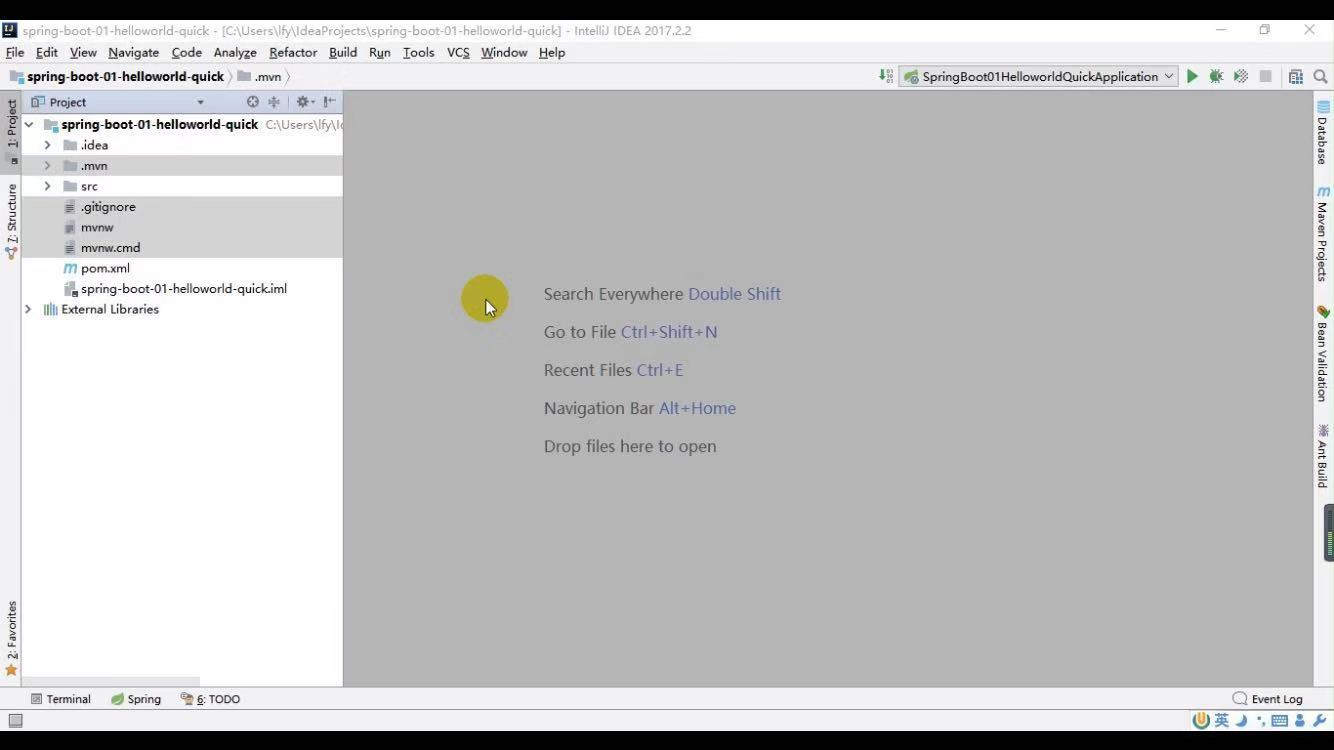Start debugging with the bug icon
This screenshot has height=750, width=1334.
pyautogui.click(x=1216, y=76)
